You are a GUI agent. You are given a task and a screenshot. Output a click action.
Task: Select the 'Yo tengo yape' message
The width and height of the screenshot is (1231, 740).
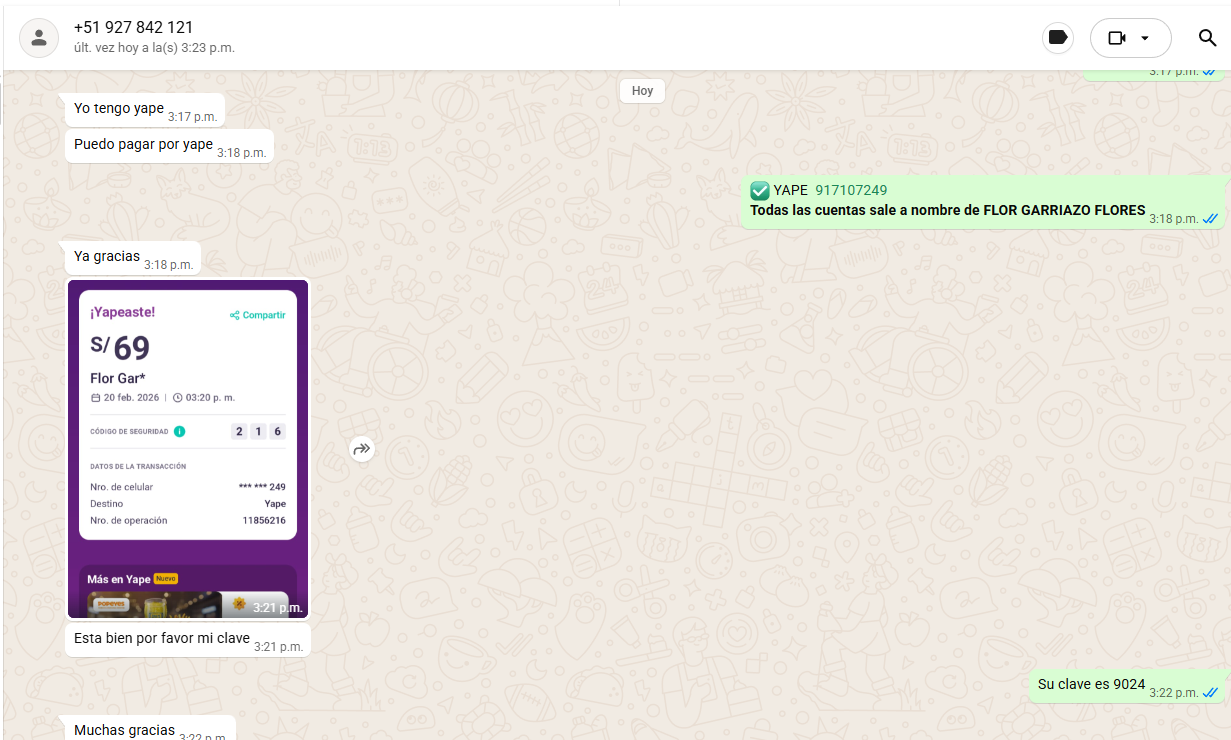[x=118, y=108]
